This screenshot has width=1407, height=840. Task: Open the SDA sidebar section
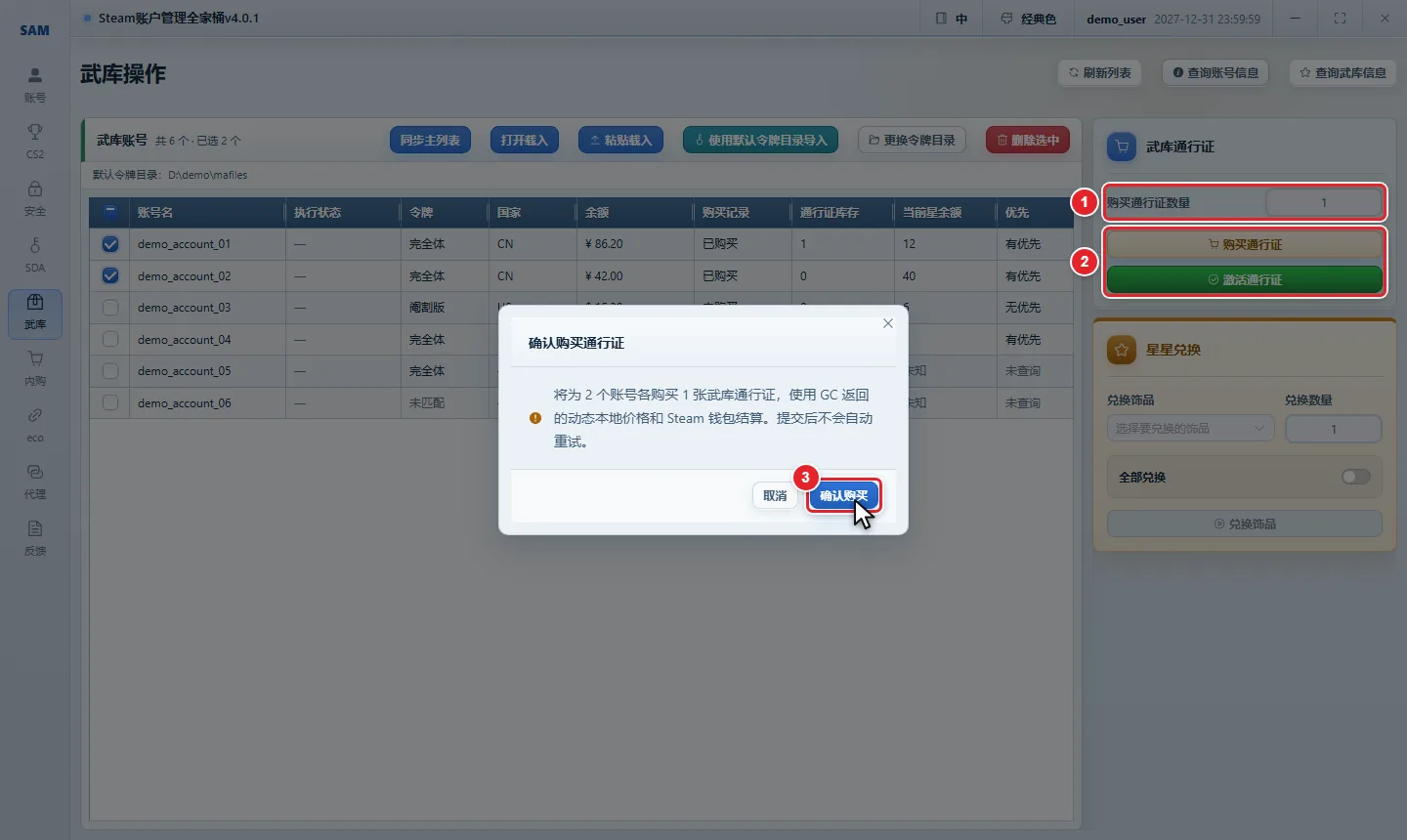pos(35,255)
